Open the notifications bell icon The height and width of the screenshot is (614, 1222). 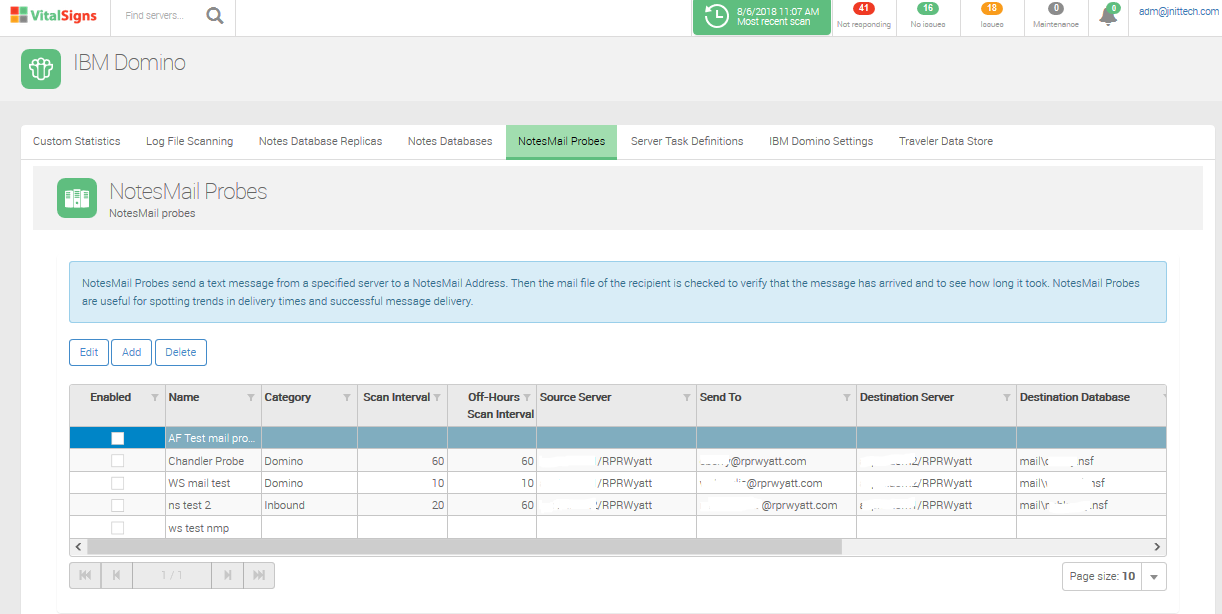[1108, 15]
